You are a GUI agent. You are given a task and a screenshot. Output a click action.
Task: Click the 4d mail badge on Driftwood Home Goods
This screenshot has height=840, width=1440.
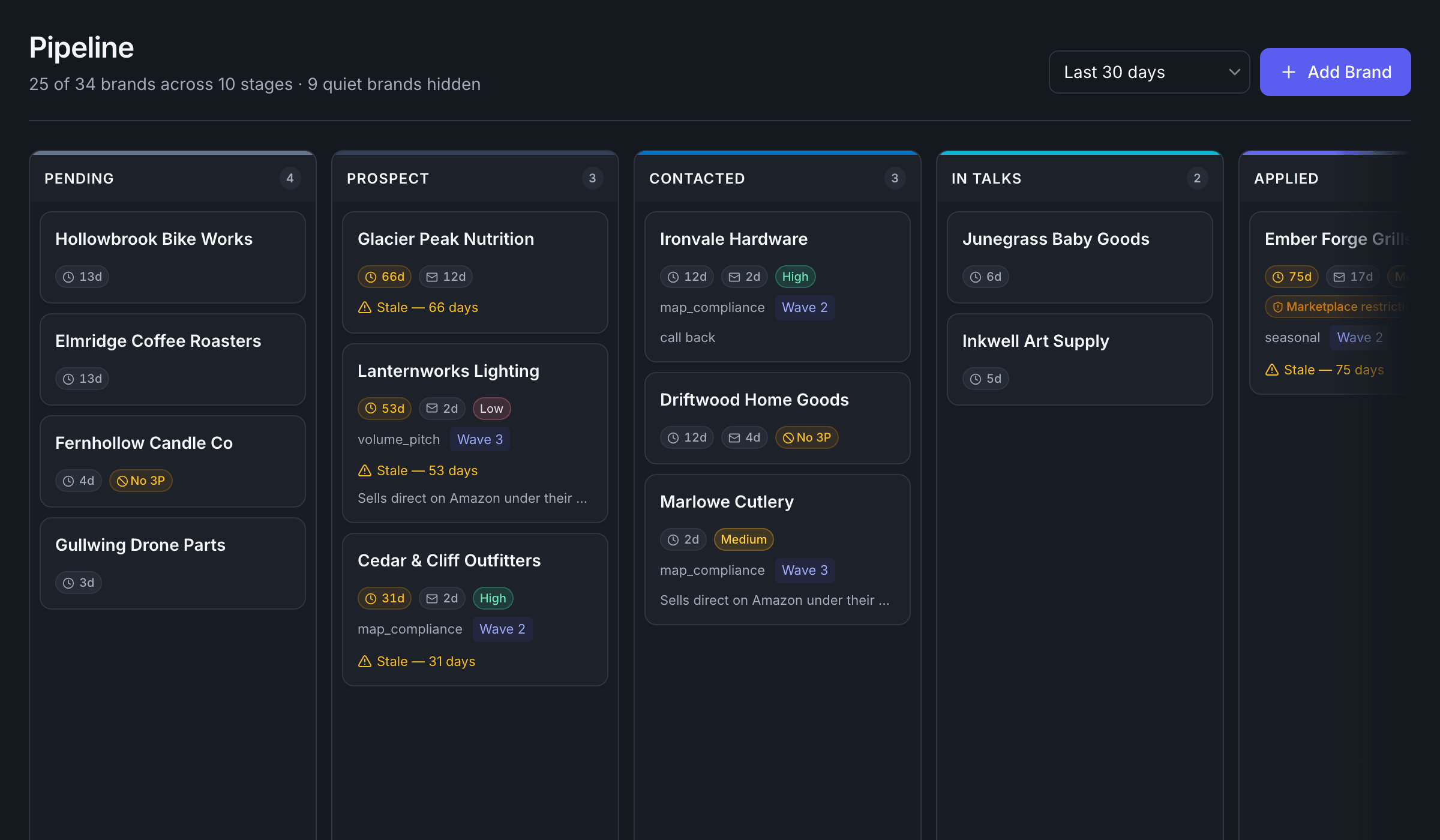tap(745, 437)
